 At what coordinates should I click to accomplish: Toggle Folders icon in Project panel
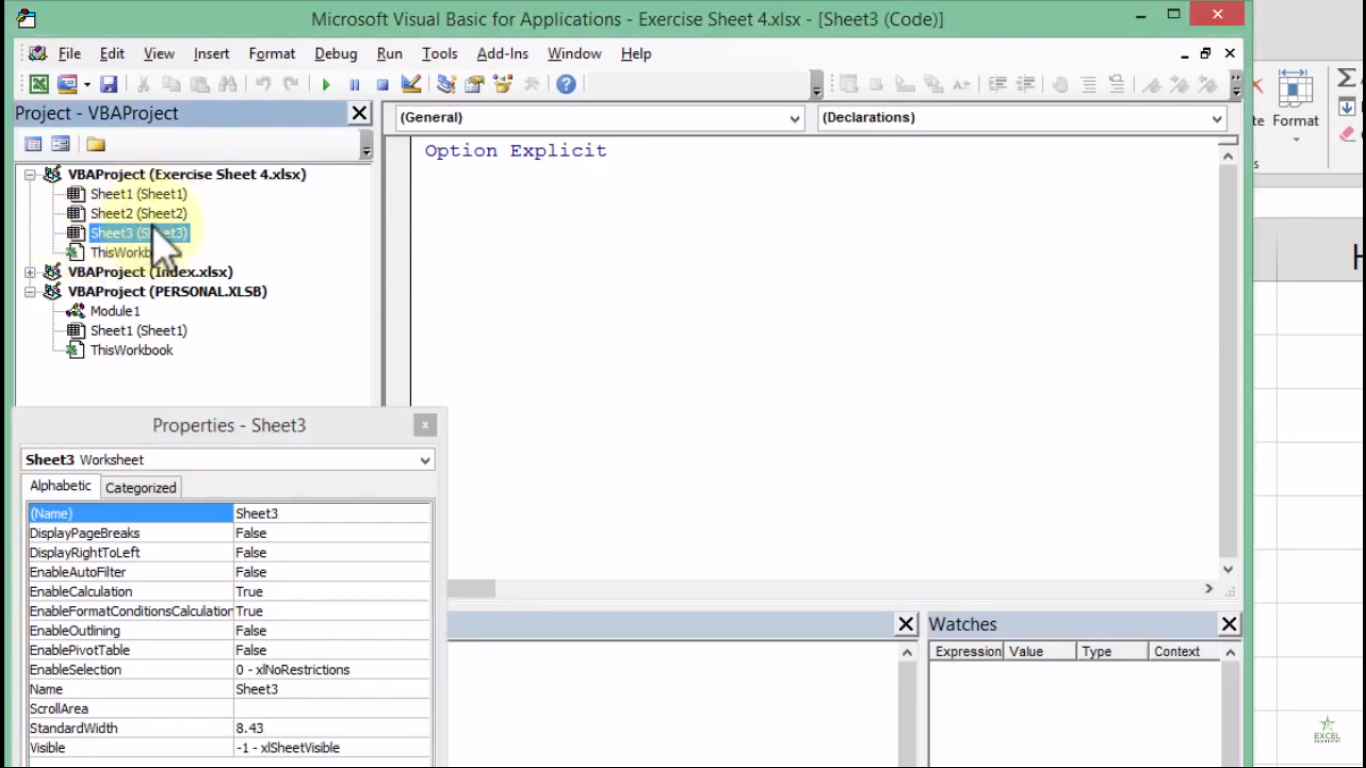96,144
